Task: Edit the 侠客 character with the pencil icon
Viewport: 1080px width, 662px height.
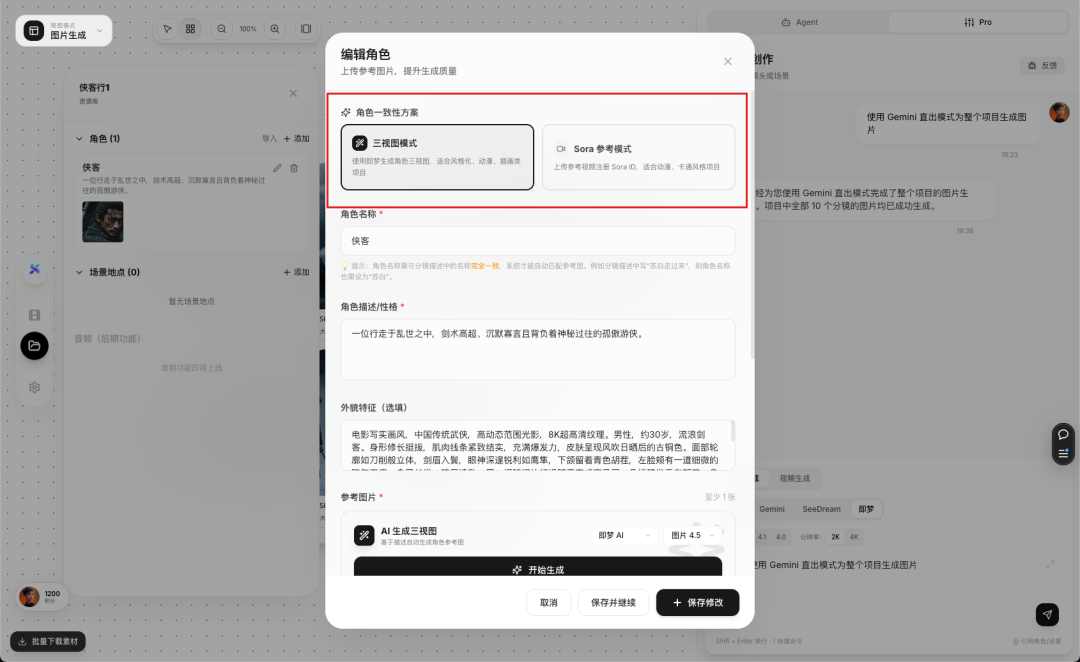Action: 277,168
